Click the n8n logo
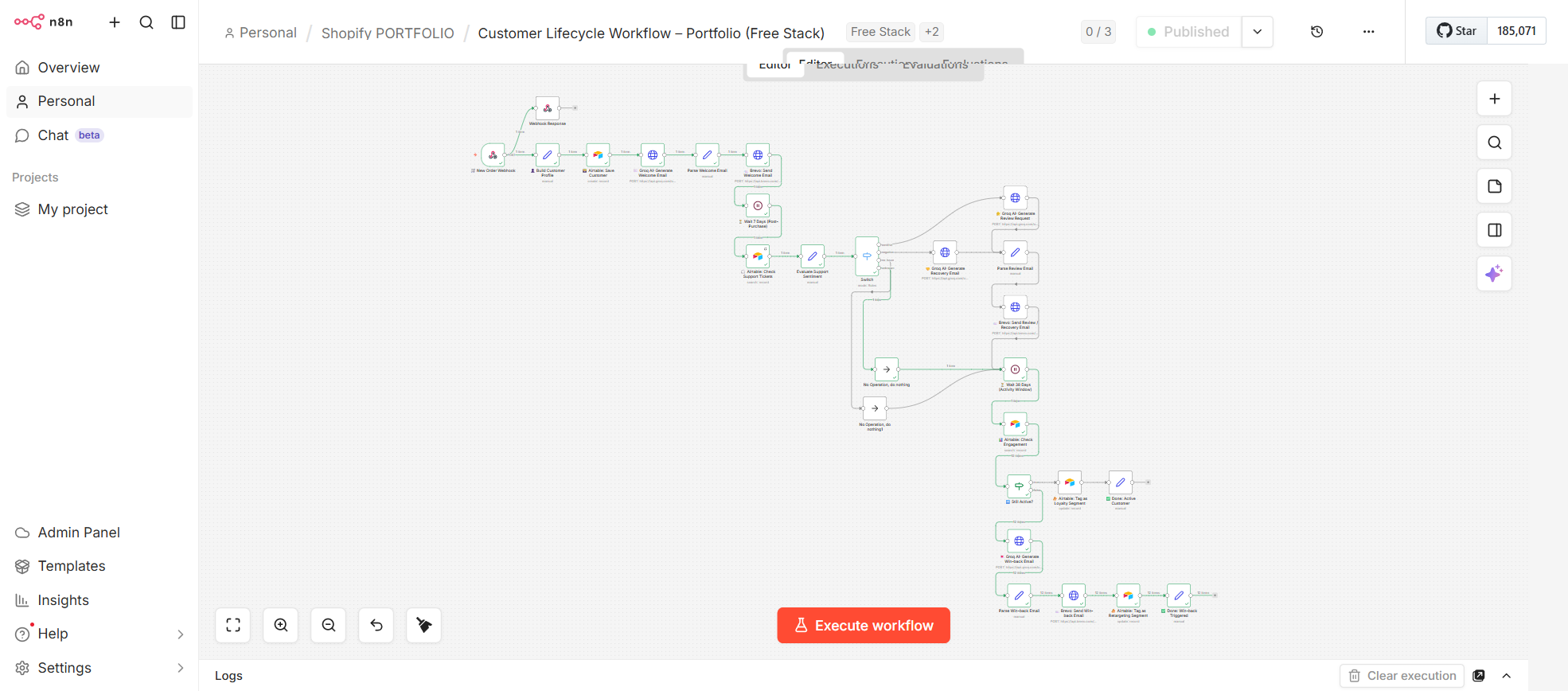This screenshot has height=691, width=1568. point(43,22)
